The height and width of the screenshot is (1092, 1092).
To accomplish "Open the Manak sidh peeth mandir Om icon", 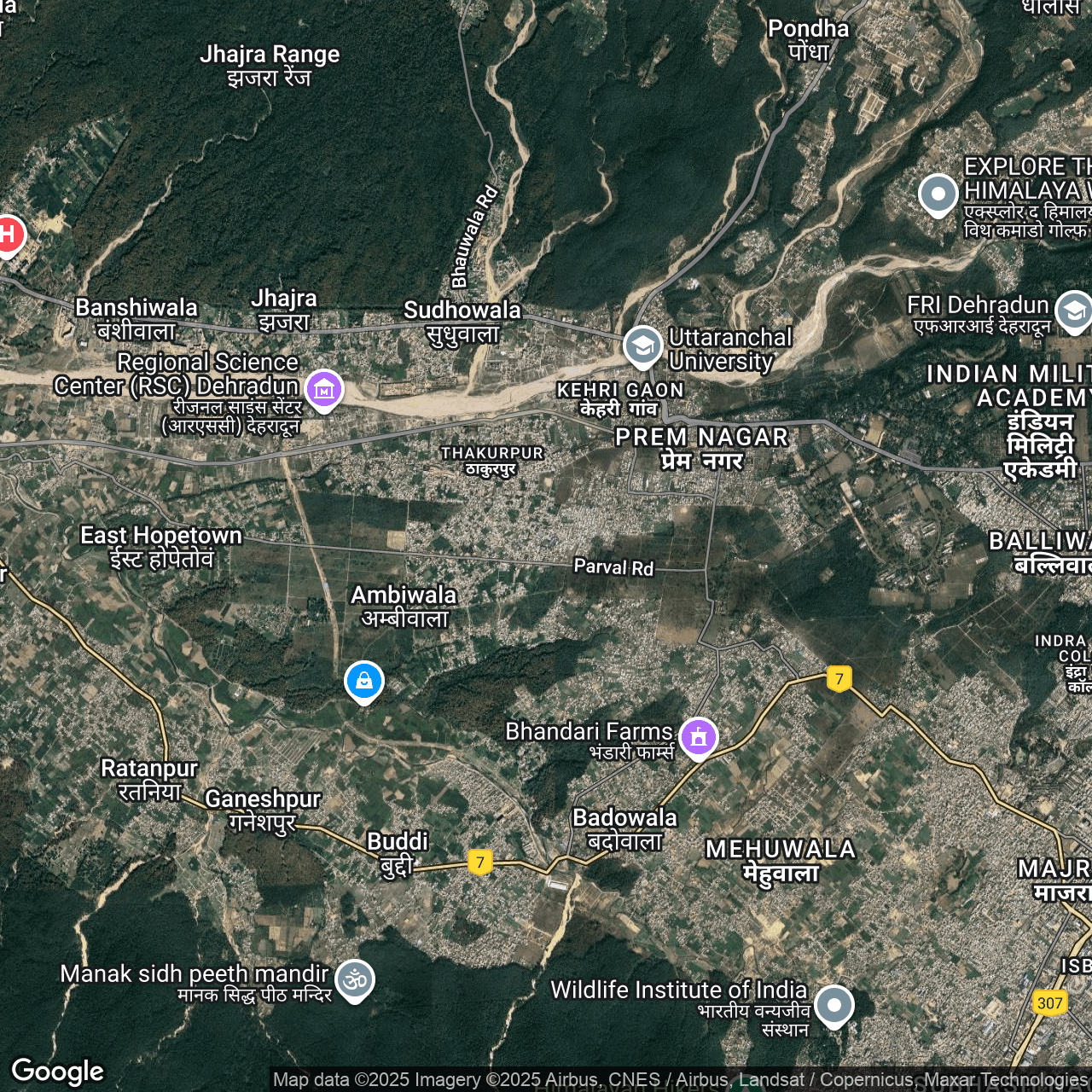I will [x=355, y=979].
